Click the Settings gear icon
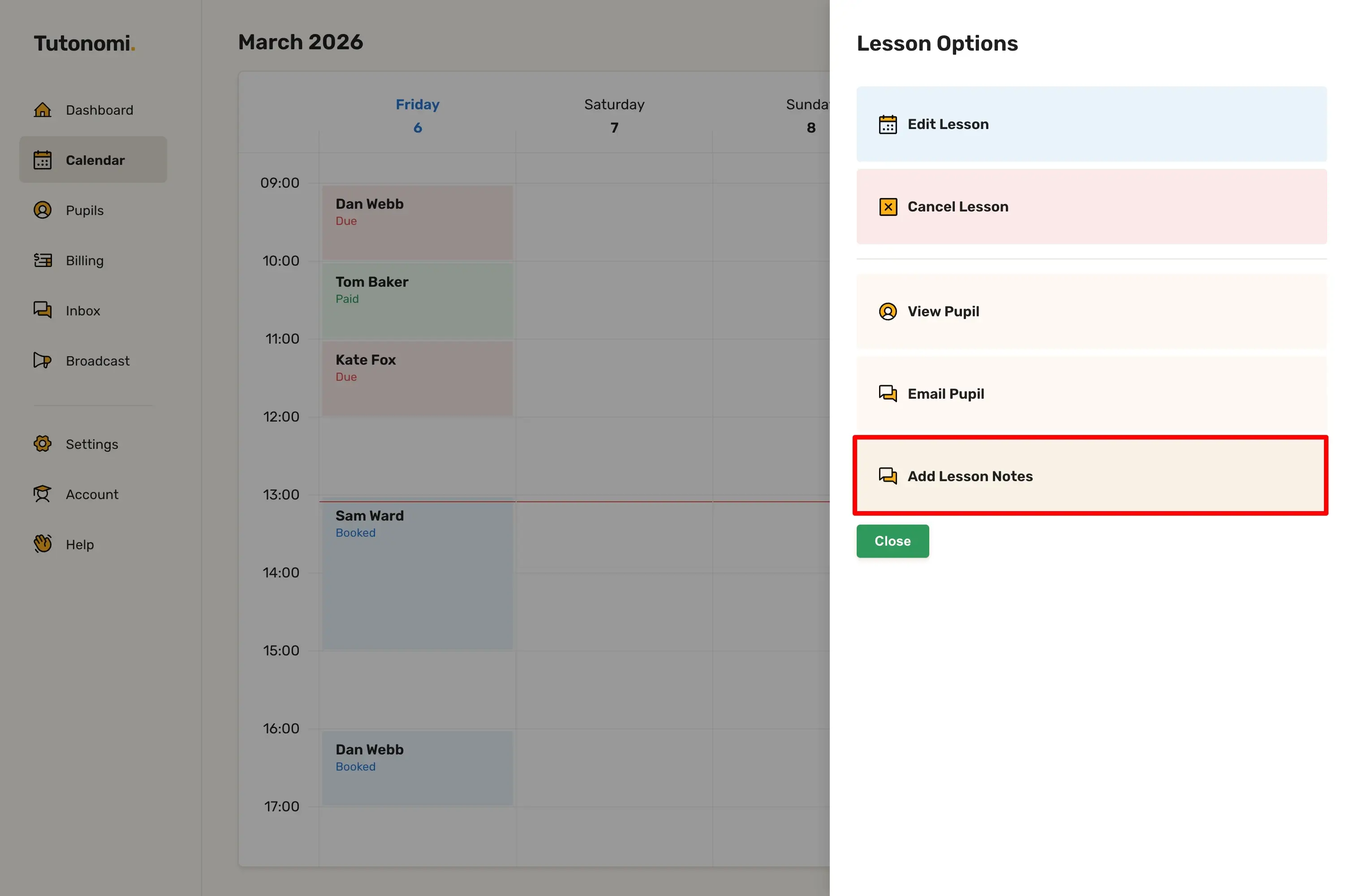 (x=42, y=444)
